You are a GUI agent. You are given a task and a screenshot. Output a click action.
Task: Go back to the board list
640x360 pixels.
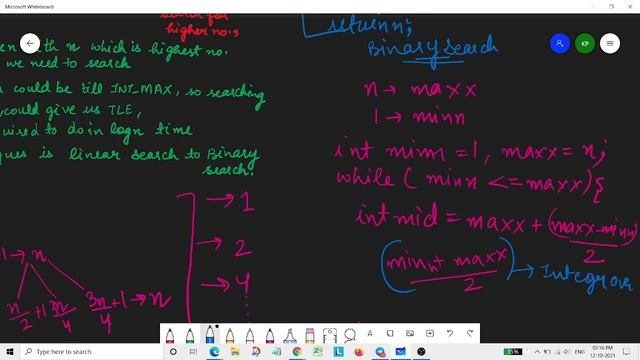click(30, 43)
